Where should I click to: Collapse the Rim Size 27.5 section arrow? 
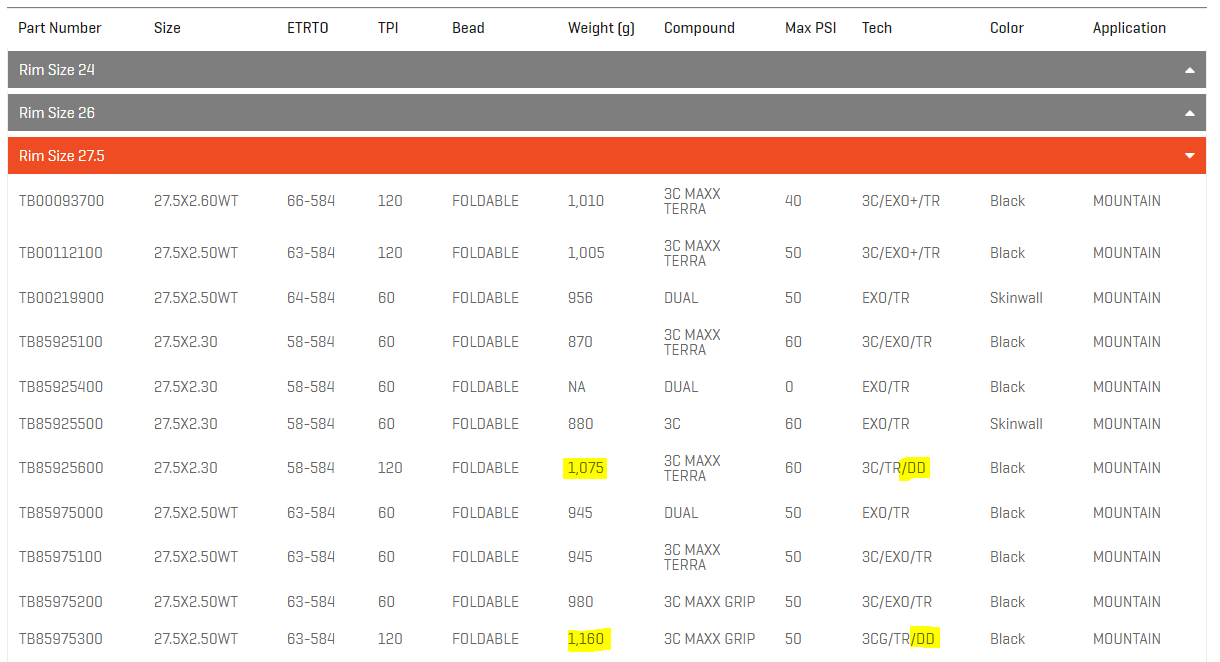1189,156
